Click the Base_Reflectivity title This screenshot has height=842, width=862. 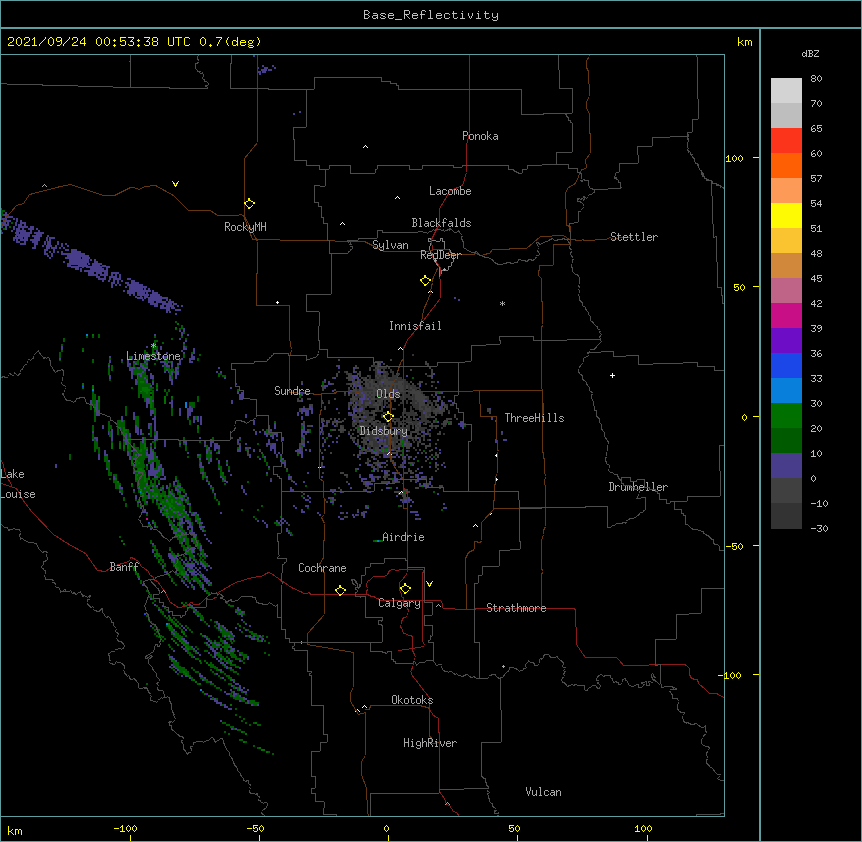pyautogui.click(x=431, y=15)
